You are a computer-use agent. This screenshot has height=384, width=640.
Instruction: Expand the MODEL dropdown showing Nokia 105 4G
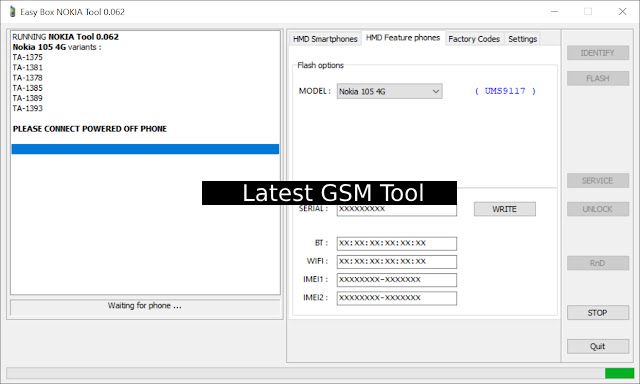click(389, 91)
